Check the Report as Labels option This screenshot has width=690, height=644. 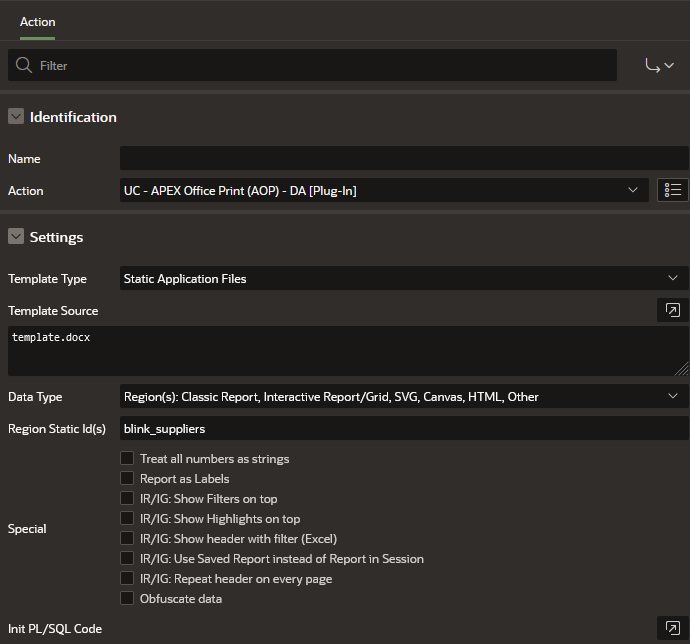(x=127, y=479)
